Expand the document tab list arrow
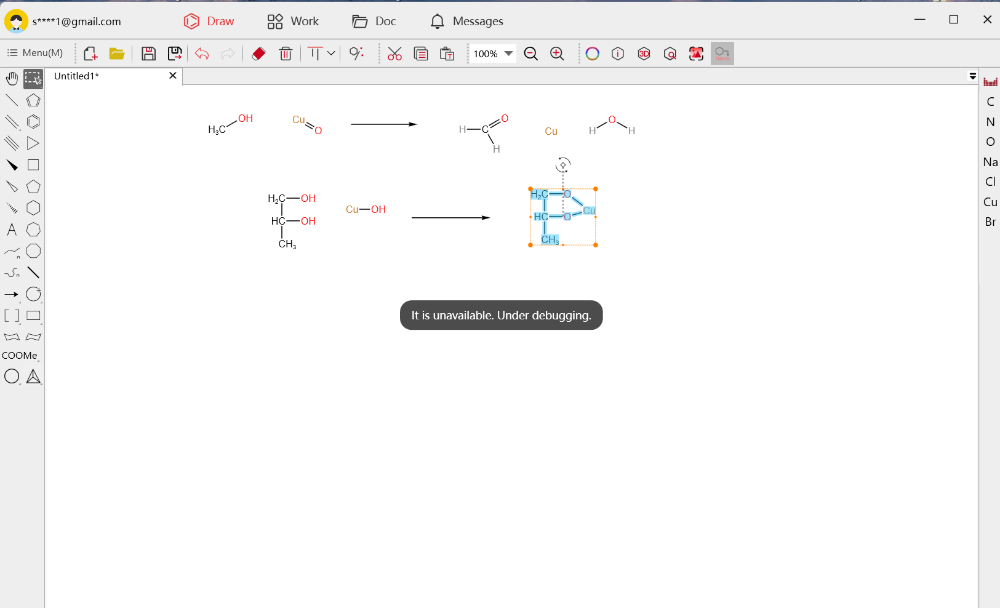 point(973,76)
